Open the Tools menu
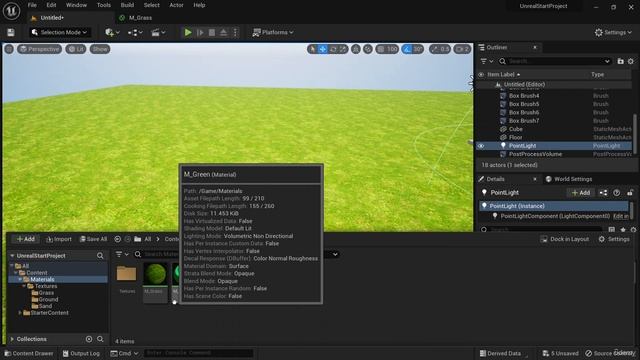This screenshot has height=360, width=640. coord(104,5)
